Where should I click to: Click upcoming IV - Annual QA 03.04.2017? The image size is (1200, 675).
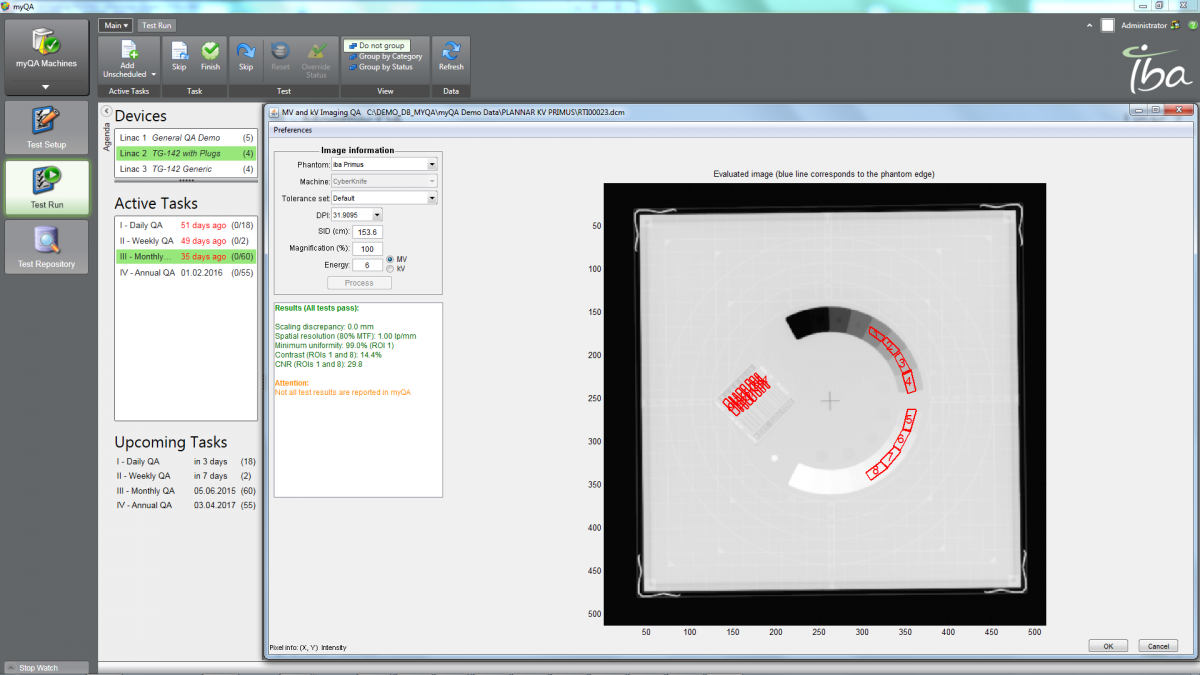click(x=186, y=506)
